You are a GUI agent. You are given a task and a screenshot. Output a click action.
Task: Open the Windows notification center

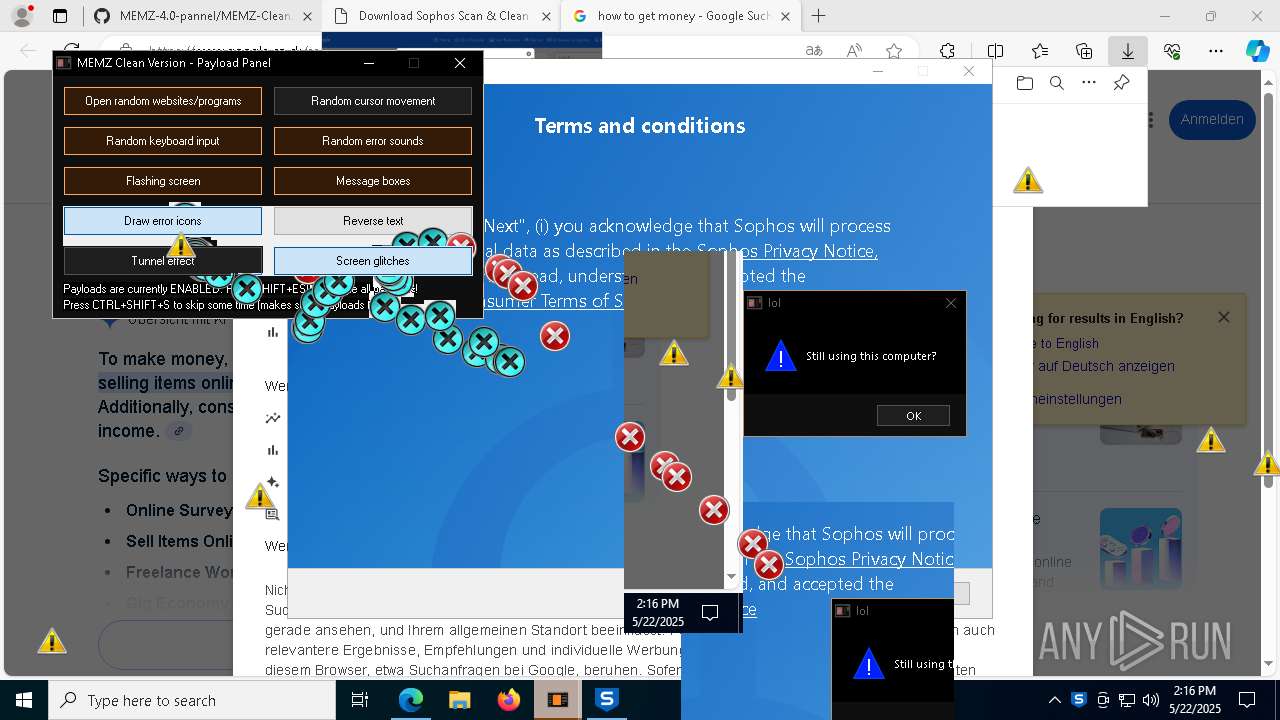point(1247,700)
